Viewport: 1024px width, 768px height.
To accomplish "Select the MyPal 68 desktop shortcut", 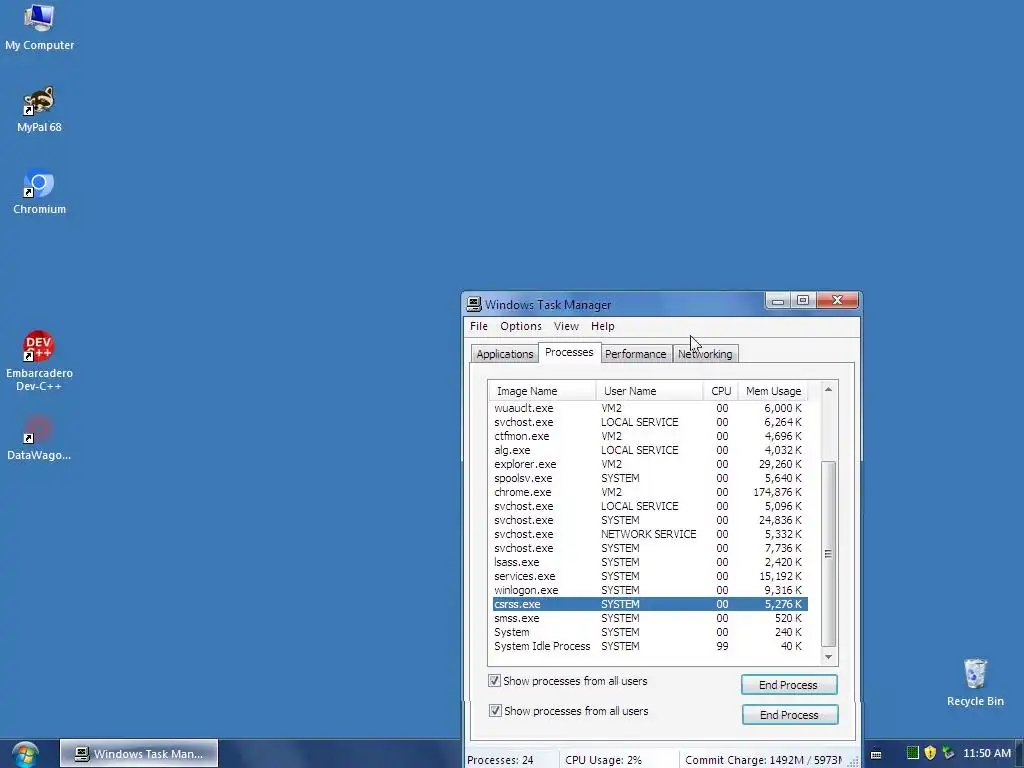I will [39, 110].
